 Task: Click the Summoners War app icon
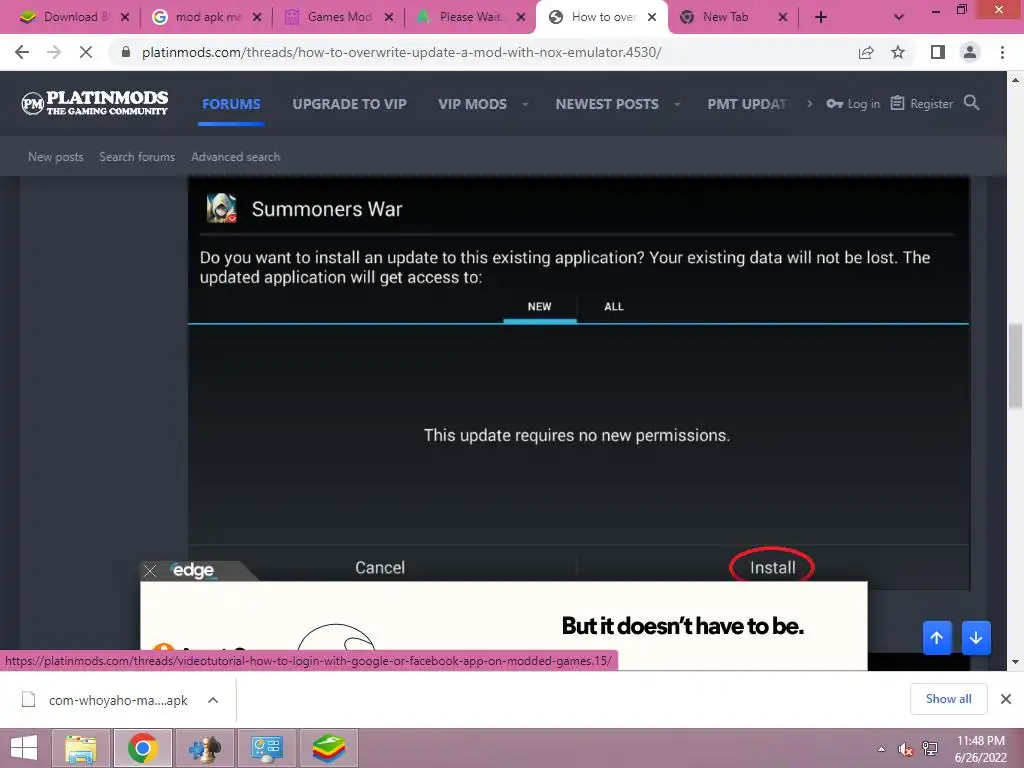click(x=221, y=208)
